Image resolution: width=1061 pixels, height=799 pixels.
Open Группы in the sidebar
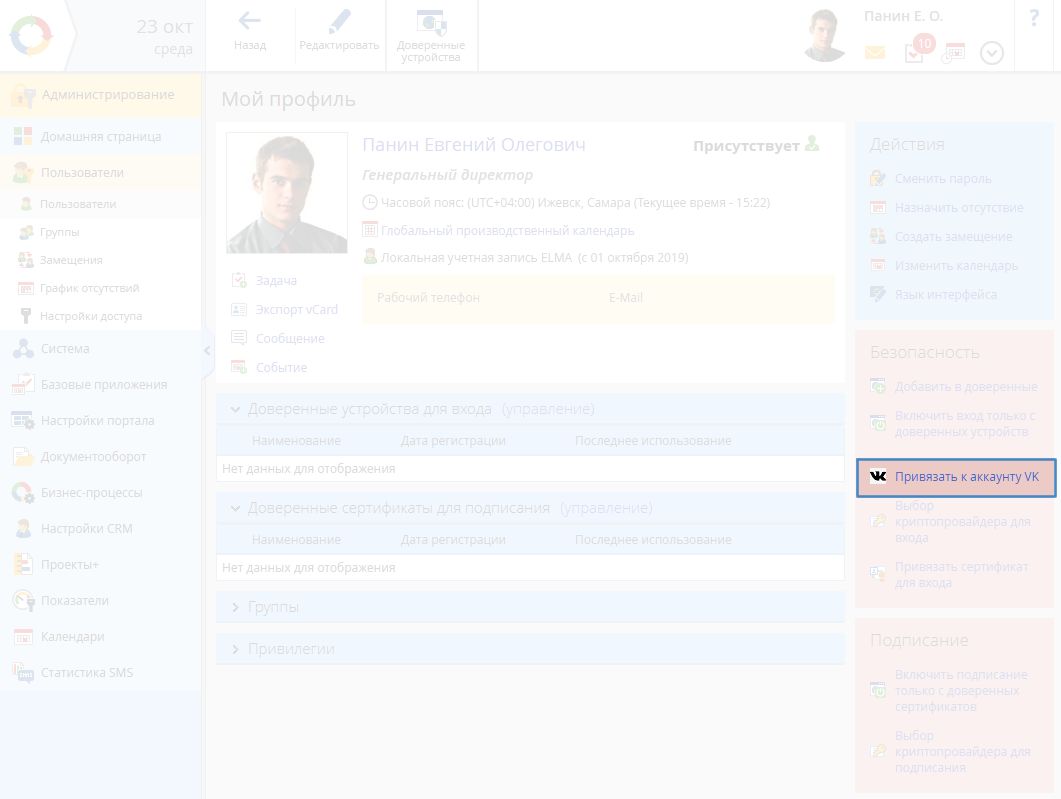pos(60,232)
